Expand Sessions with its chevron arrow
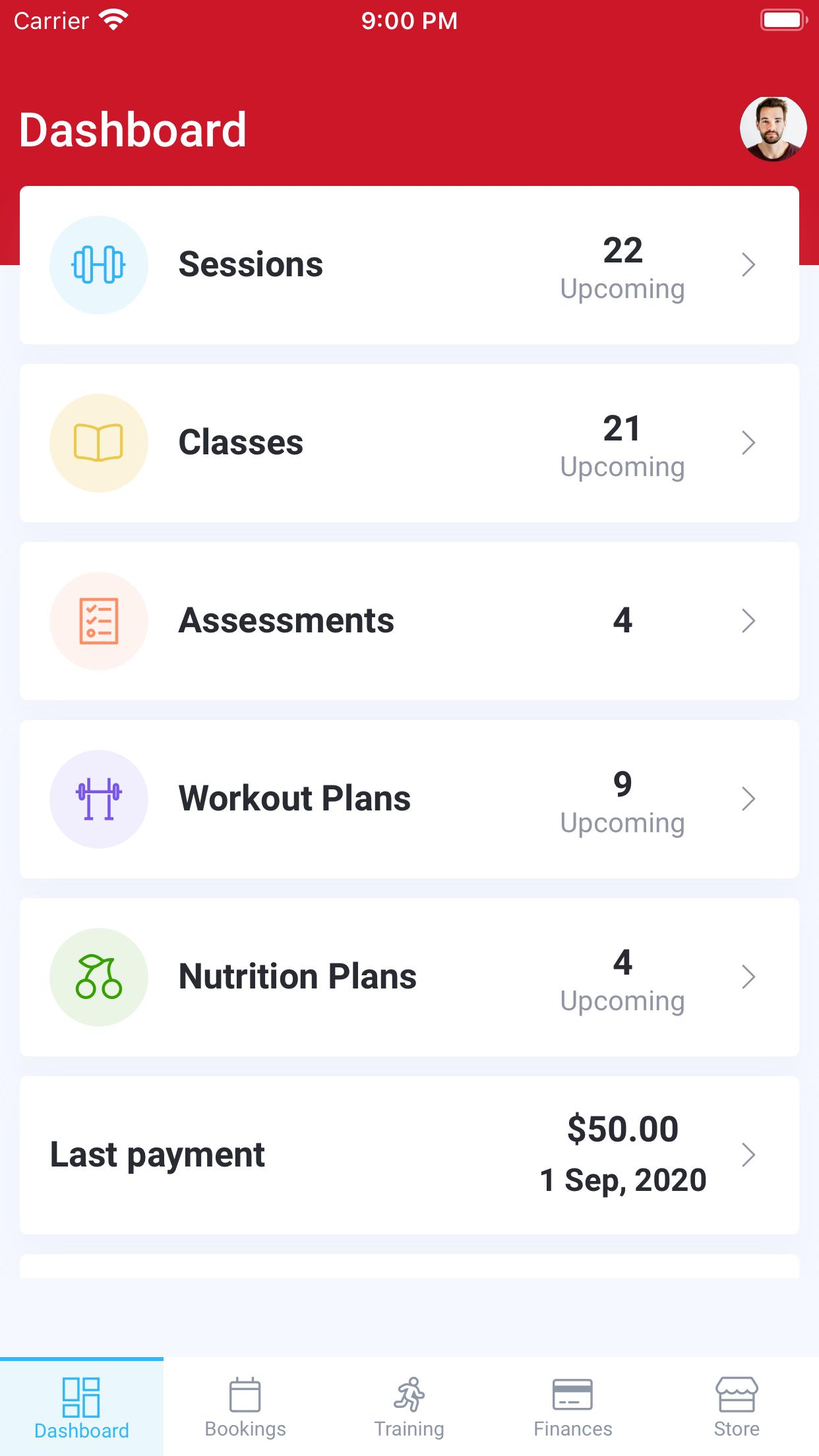819x1456 pixels. click(748, 265)
